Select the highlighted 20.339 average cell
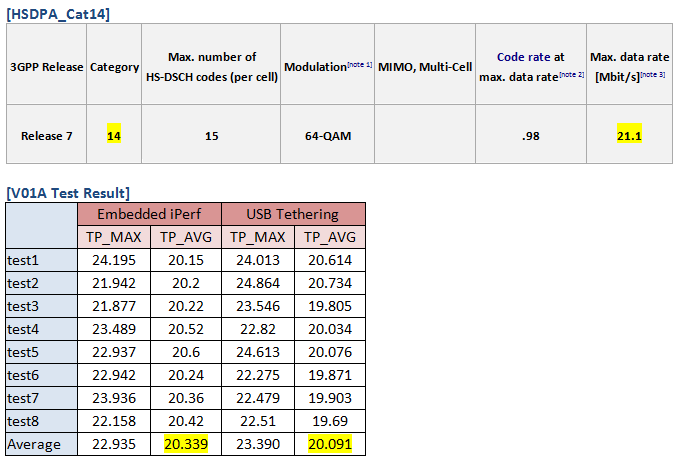693x466 pixels. (x=185, y=443)
